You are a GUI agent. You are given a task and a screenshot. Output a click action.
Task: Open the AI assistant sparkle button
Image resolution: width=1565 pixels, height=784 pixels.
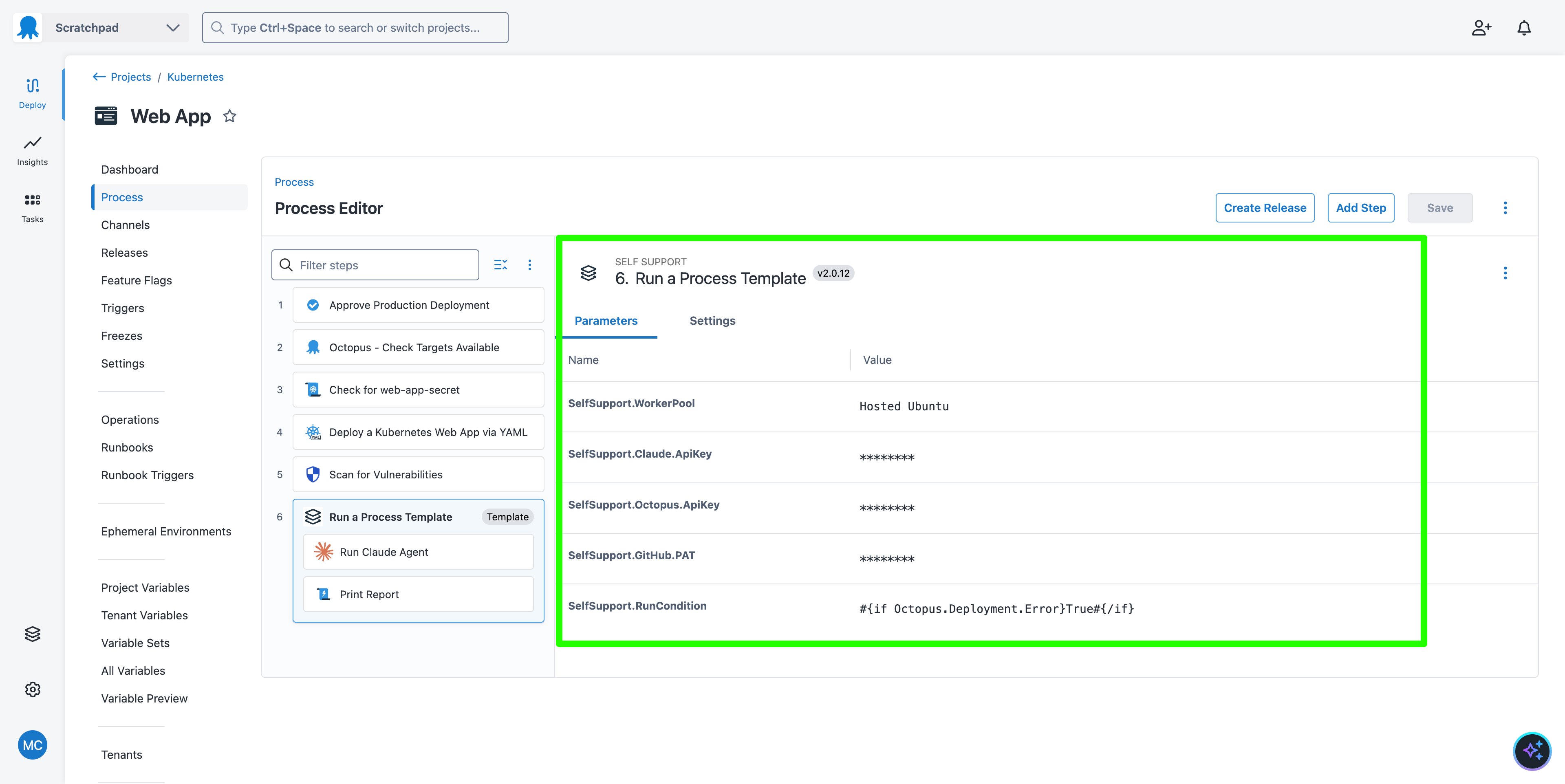(1532, 751)
